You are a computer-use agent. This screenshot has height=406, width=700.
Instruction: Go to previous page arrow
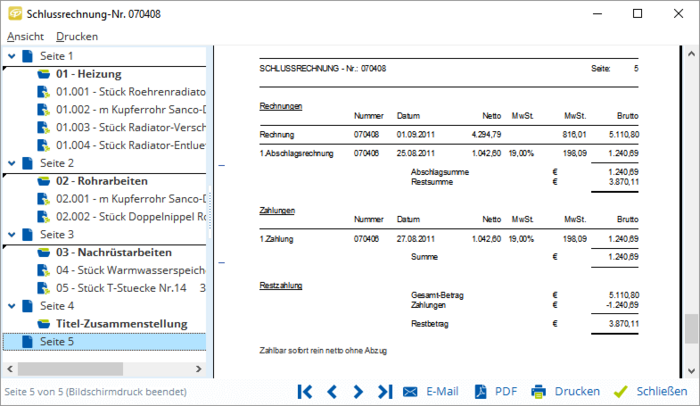[332, 391]
